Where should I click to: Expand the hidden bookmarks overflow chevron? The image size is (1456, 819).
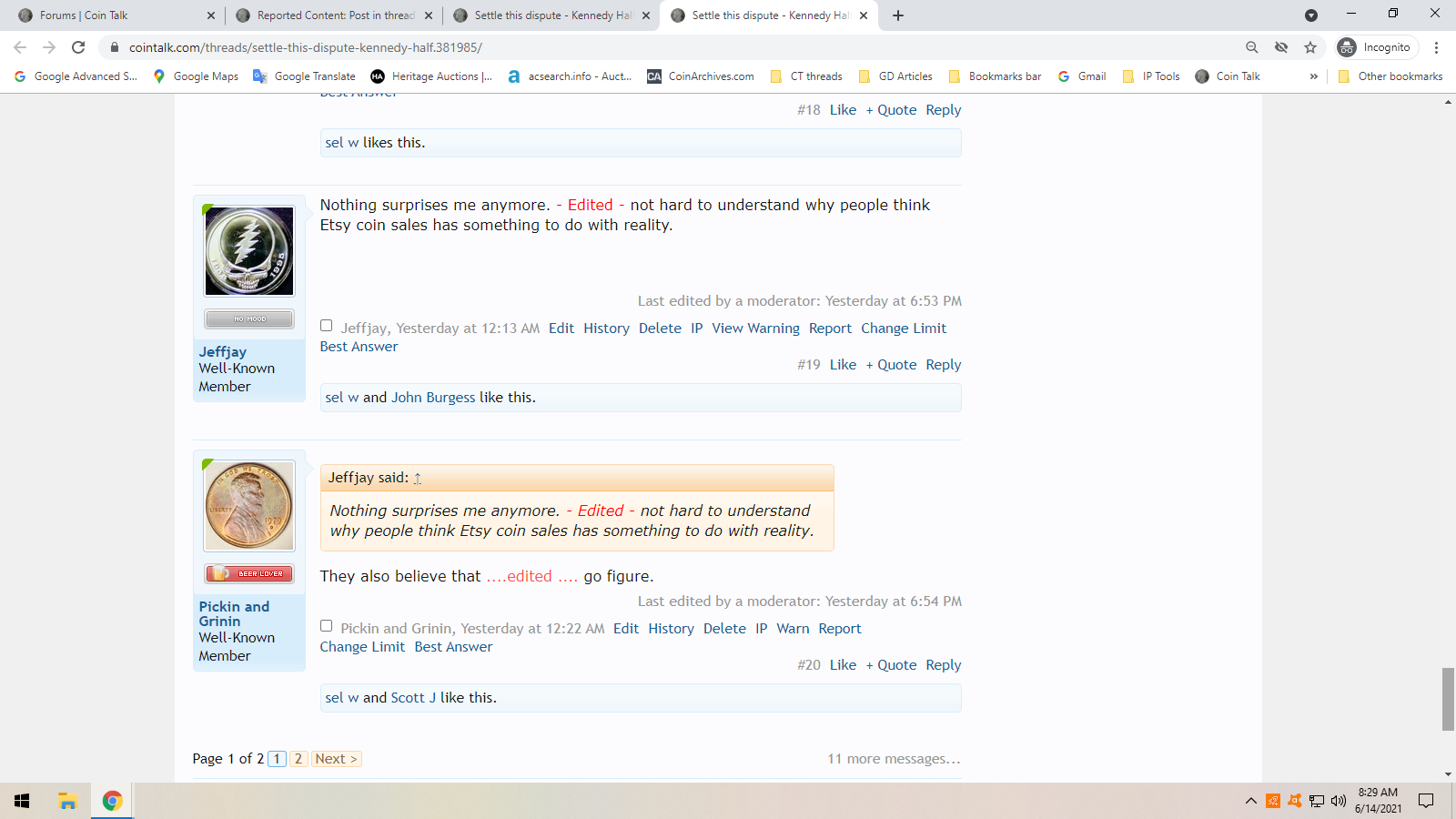[x=1313, y=76]
